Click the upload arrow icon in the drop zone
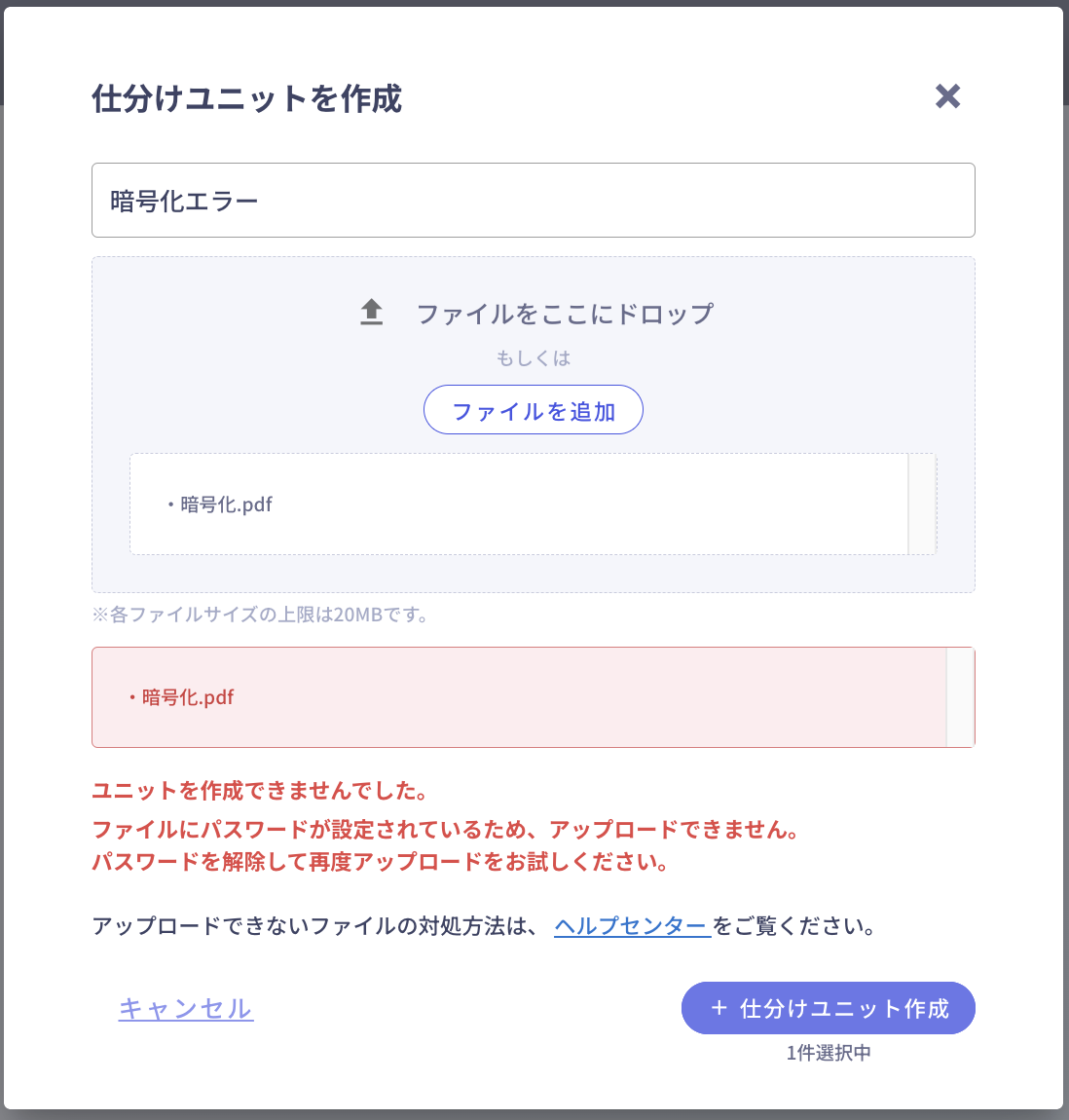This screenshot has width=1069, height=1120. click(372, 313)
